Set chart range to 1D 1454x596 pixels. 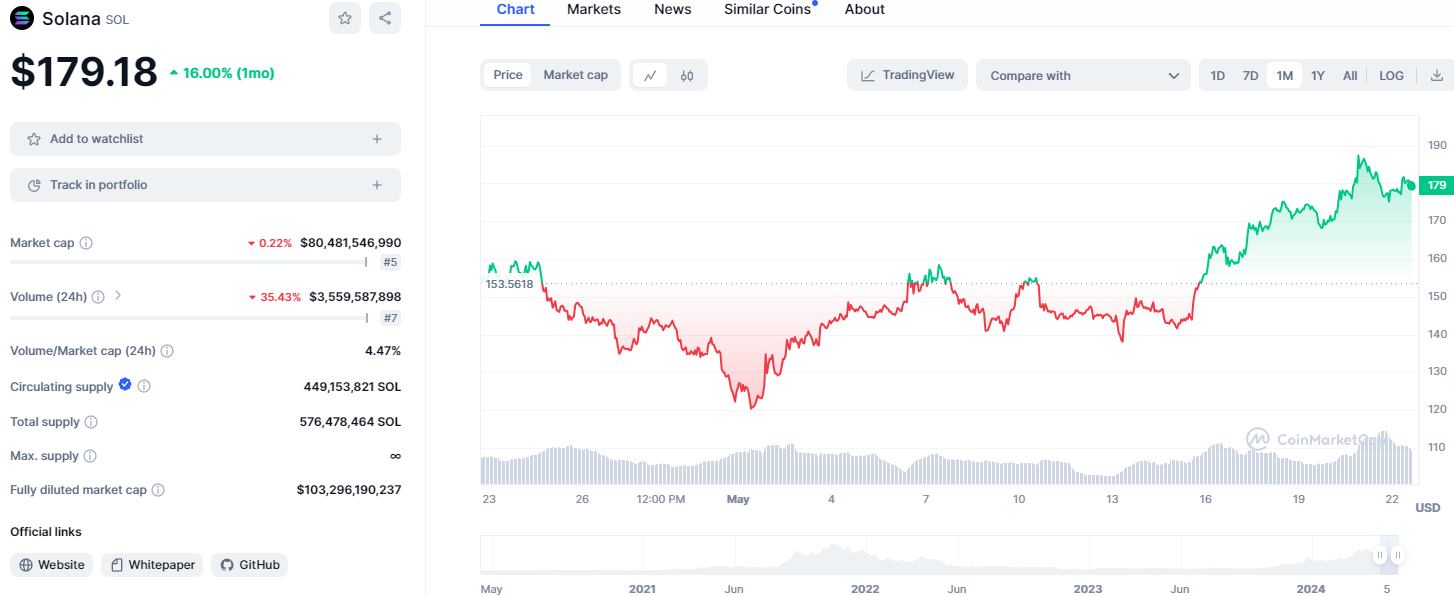(1217, 75)
